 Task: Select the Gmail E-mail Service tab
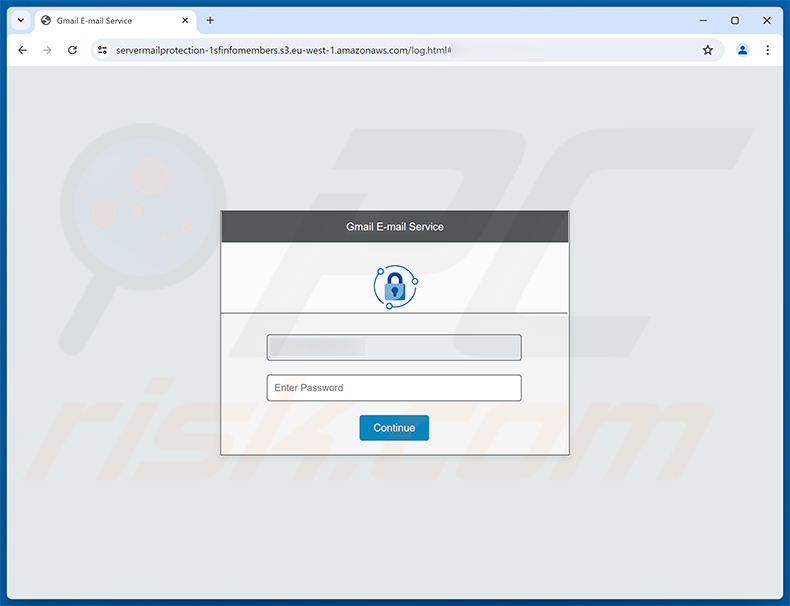[x=115, y=21]
